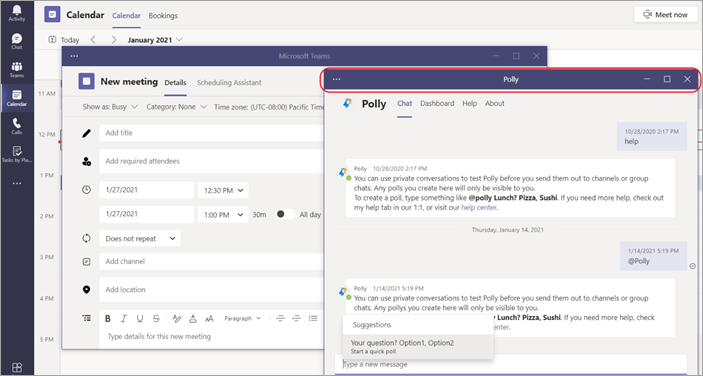Open Activity in the Teams sidebar

17,13
